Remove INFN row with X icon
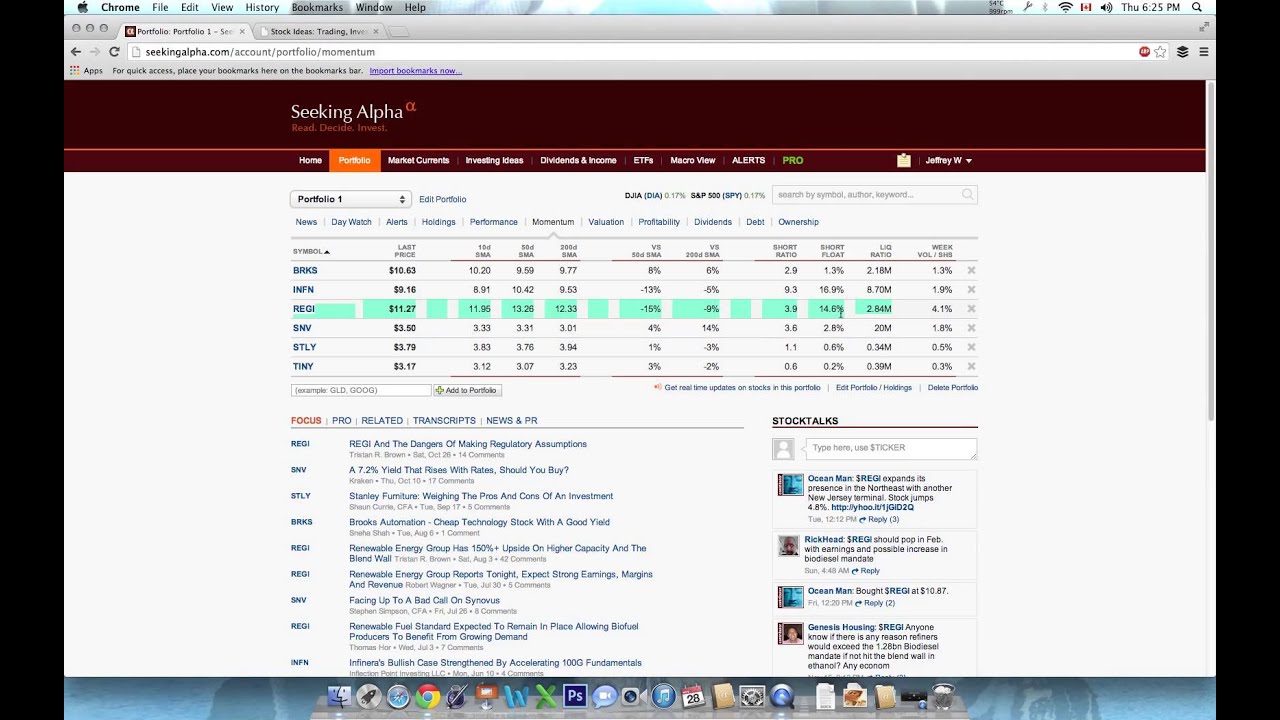This screenshot has width=1280, height=720. (x=971, y=289)
